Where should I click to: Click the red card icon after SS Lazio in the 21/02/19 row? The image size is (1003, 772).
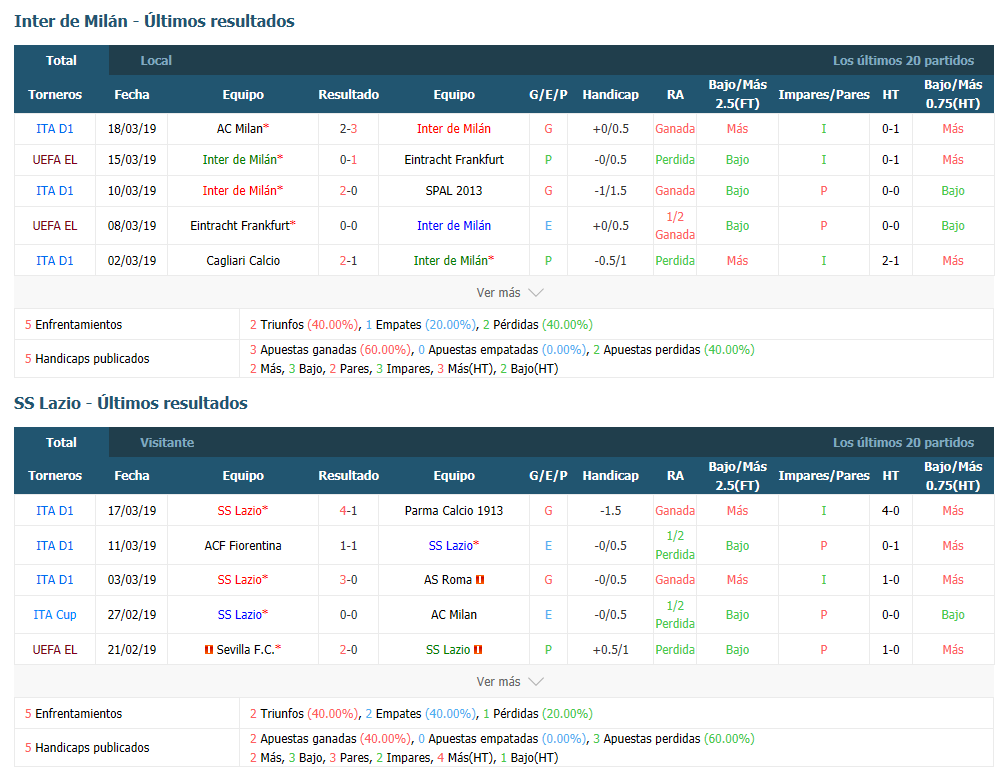tap(478, 649)
